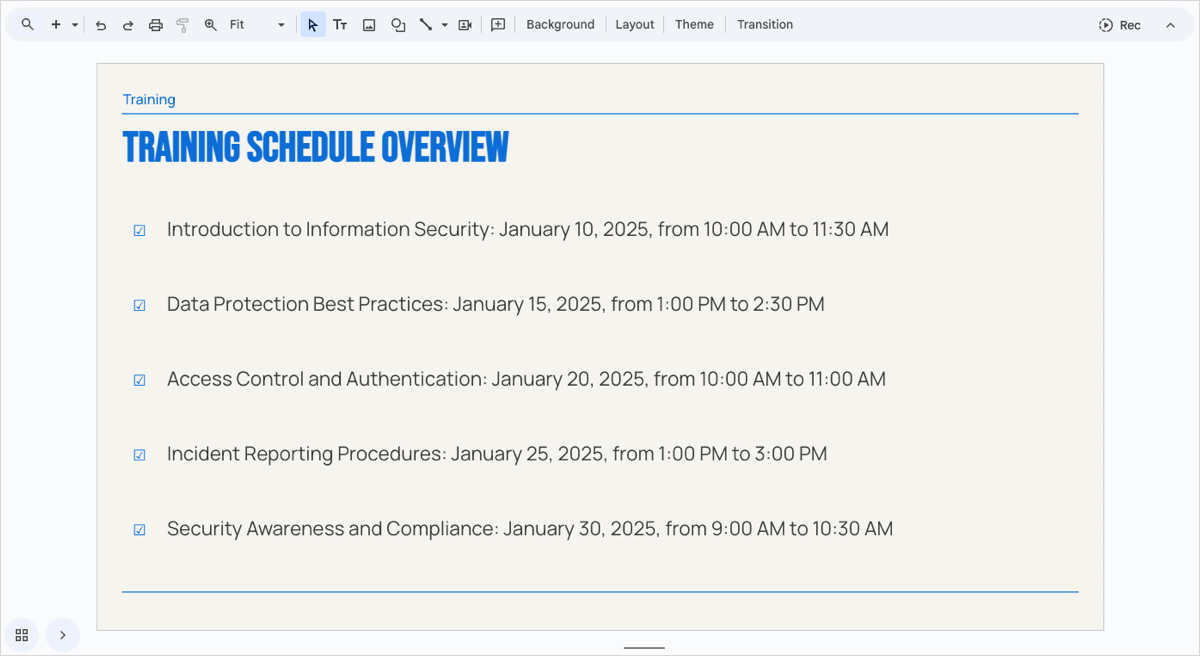1200x656 pixels.
Task: Open the Fit zoom level dropdown
Action: tap(257, 25)
